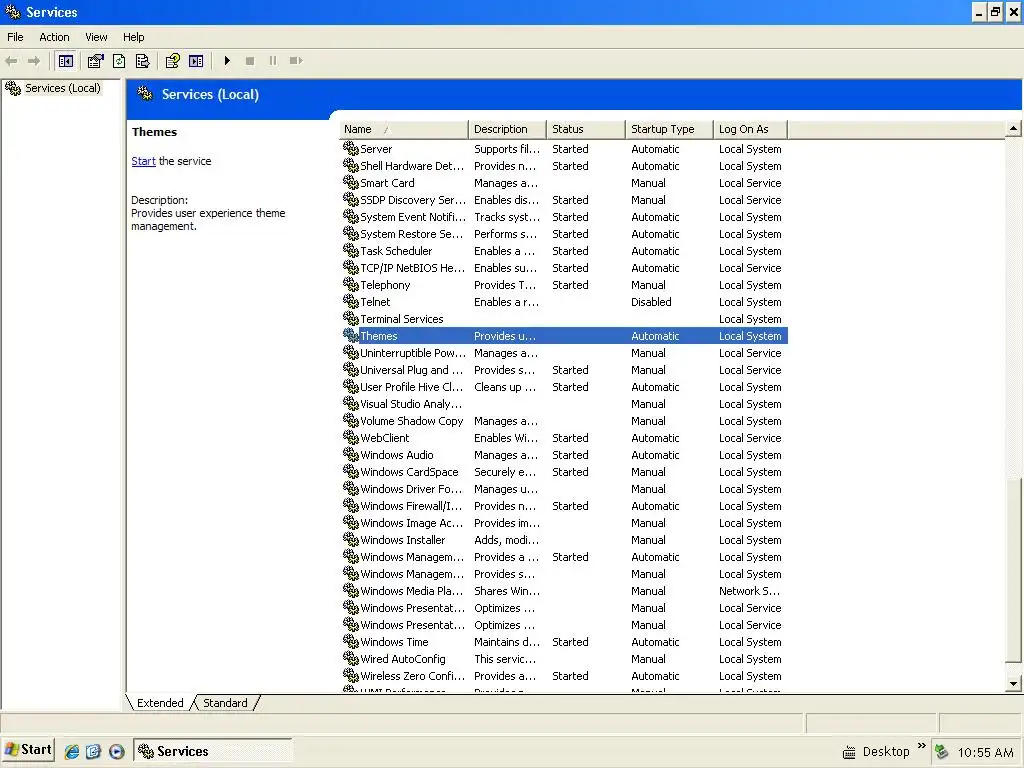This screenshot has width=1024, height=768.
Task: Select the Windows CardSpace service
Action: click(x=564, y=472)
